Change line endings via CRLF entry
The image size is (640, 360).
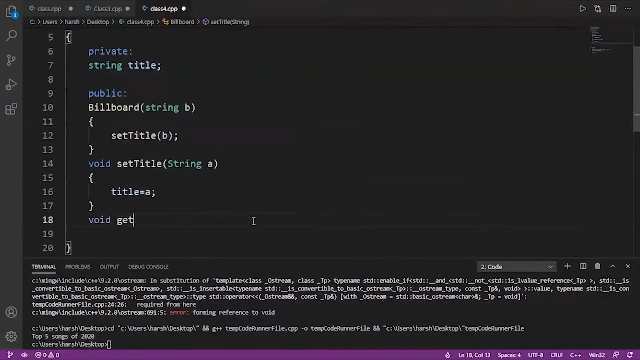[x=557, y=355]
